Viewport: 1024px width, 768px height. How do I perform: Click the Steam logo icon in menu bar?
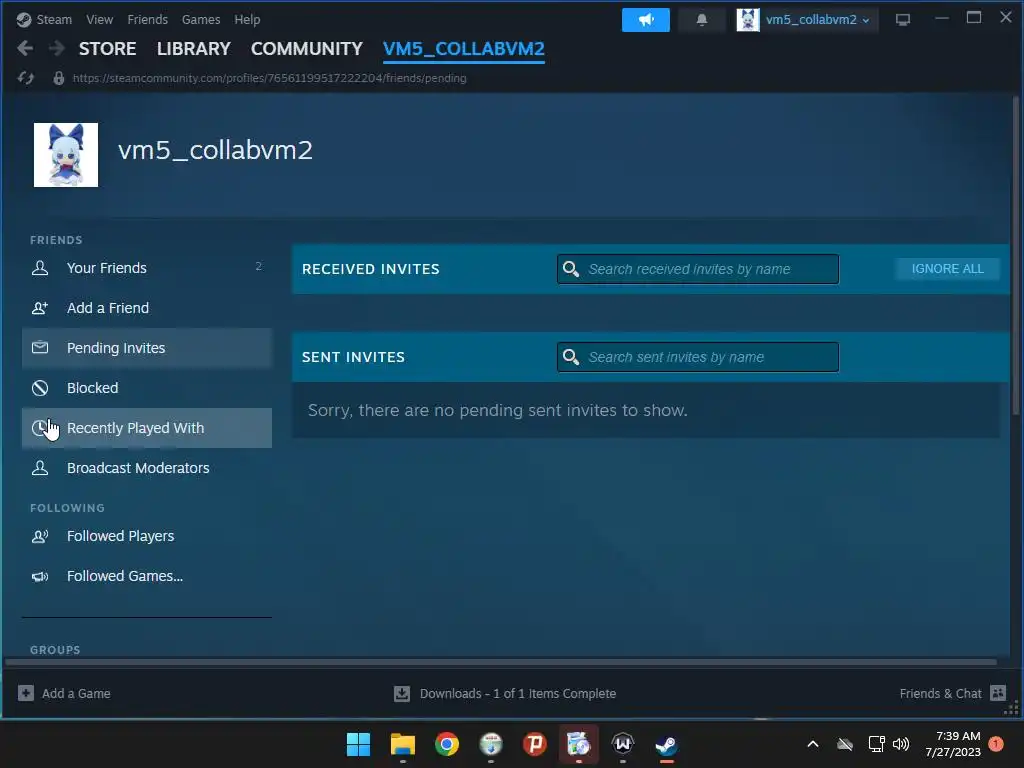click(24, 20)
